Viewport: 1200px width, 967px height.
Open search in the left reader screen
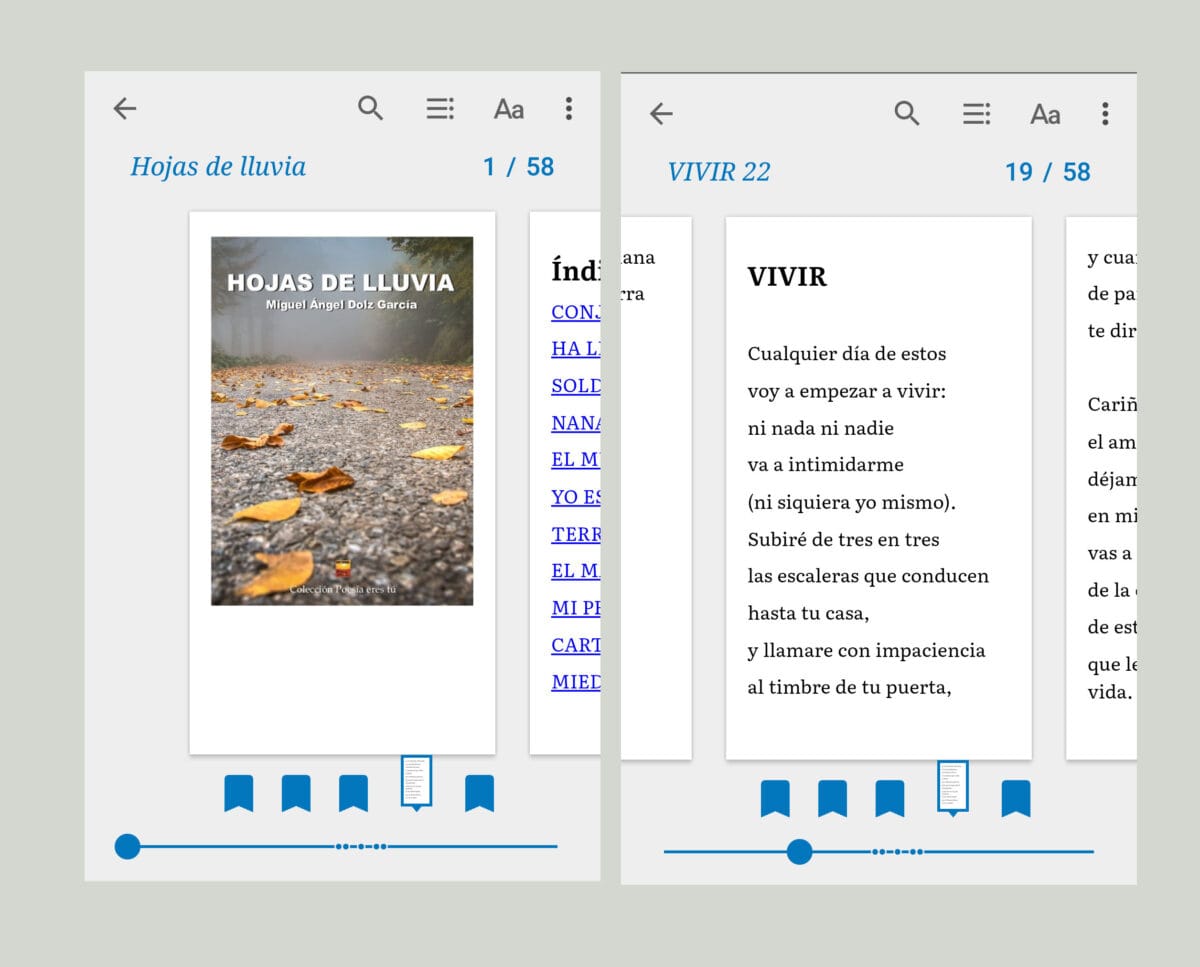coord(370,108)
